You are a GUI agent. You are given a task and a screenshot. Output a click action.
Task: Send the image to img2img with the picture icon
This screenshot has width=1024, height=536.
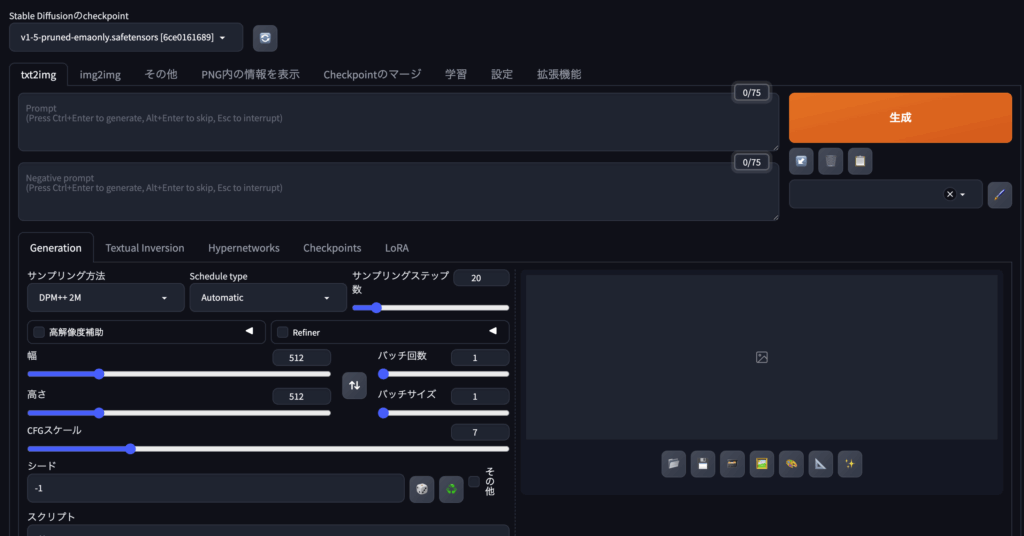coord(762,464)
